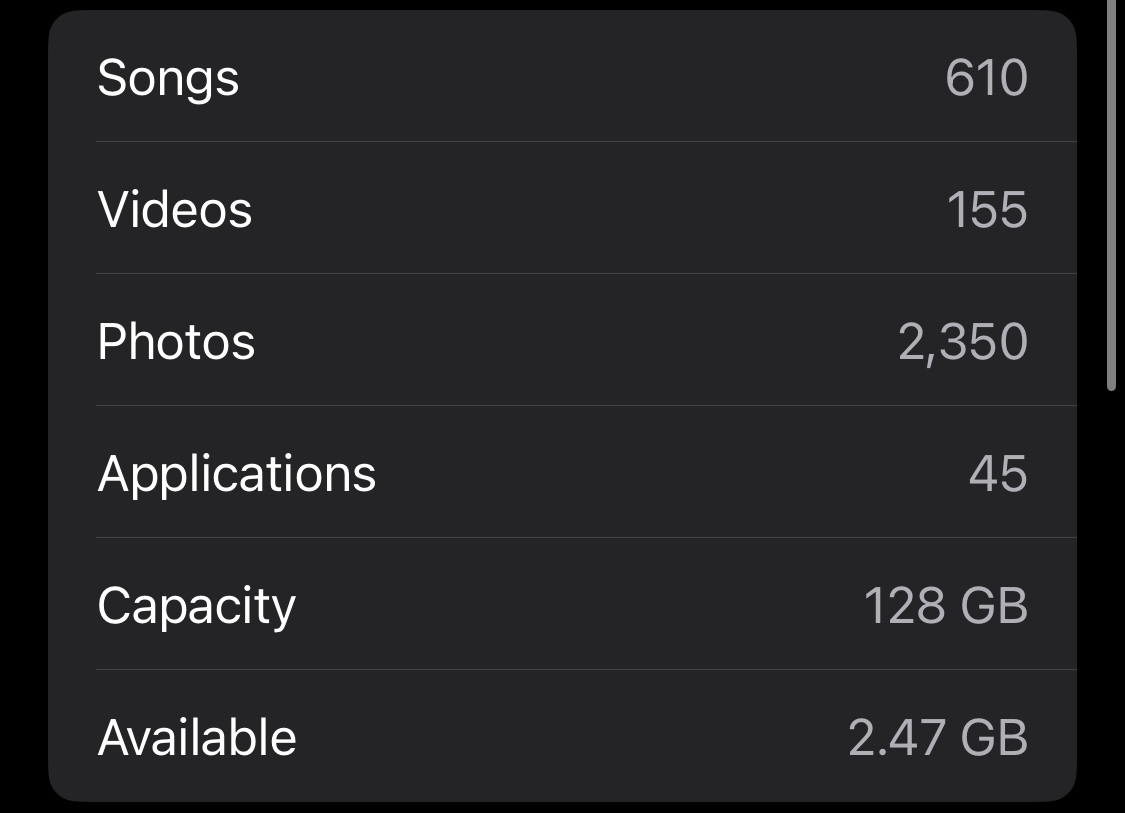Select the Songs row
1125x813 pixels.
pos(562,76)
